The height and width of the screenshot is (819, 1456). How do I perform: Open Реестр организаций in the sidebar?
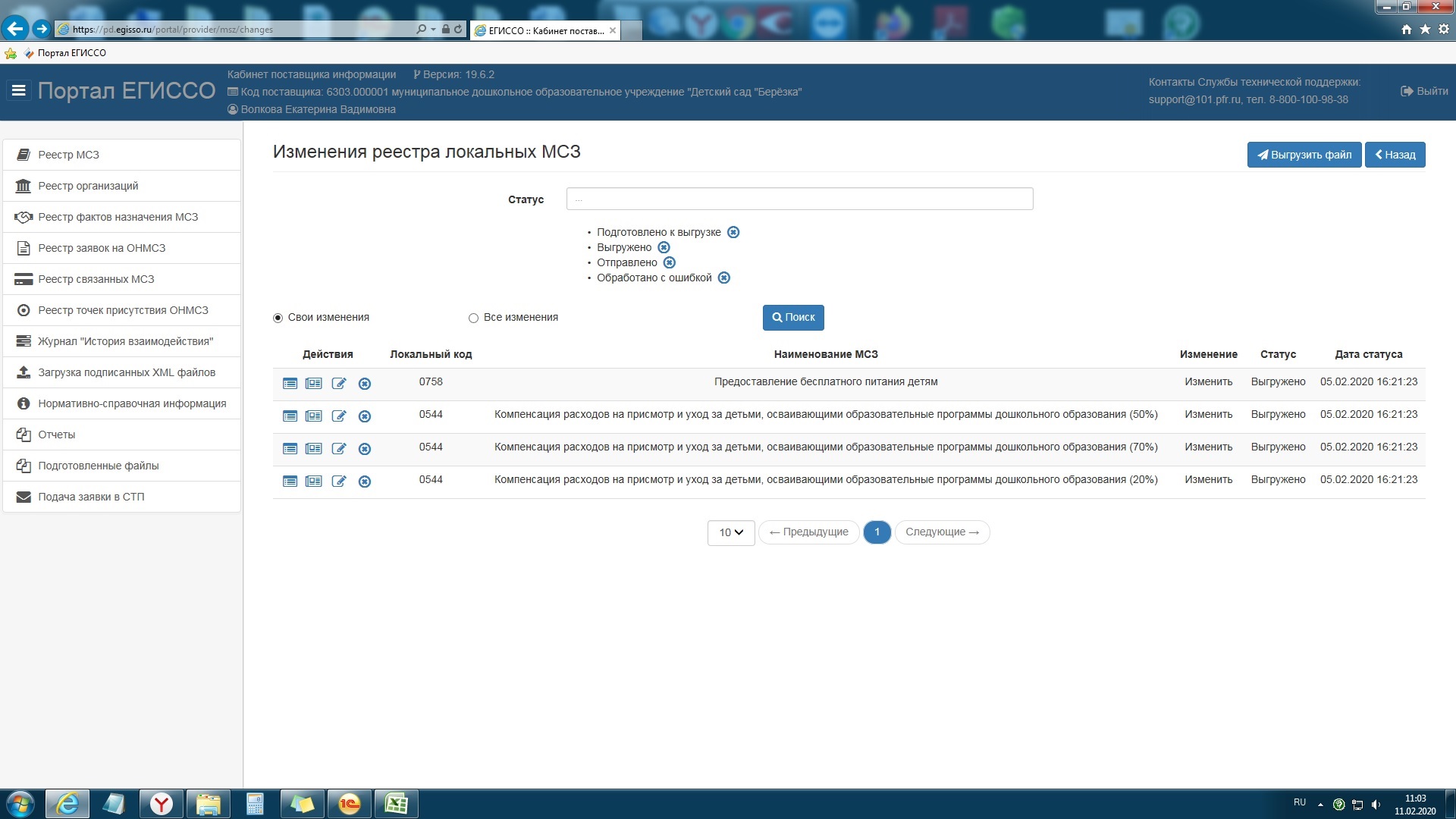[122, 186]
